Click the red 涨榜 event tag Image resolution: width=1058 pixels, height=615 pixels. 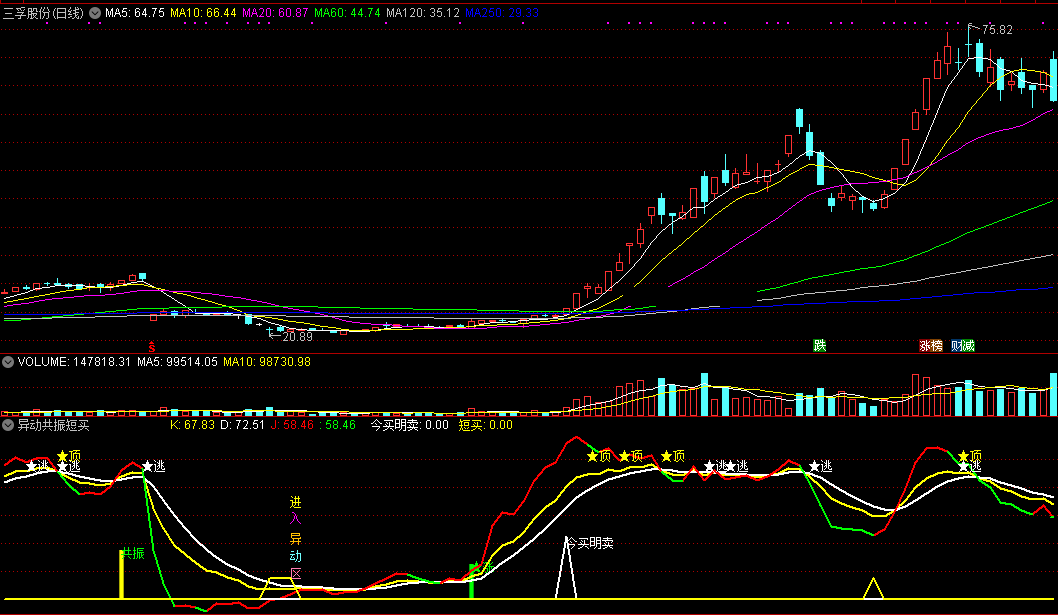point(930,346)
